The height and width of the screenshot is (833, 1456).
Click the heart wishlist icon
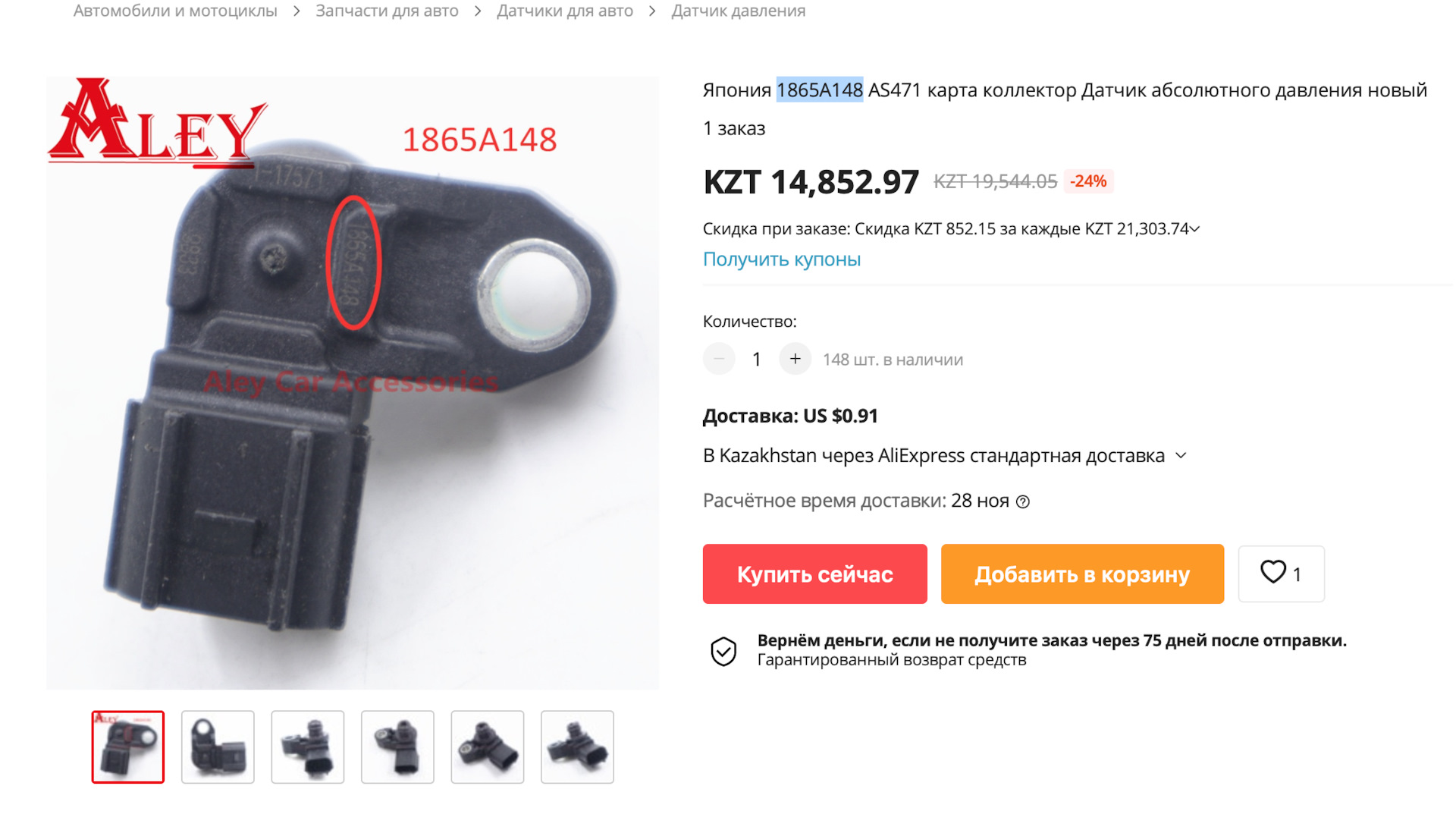click(1273, 572)
